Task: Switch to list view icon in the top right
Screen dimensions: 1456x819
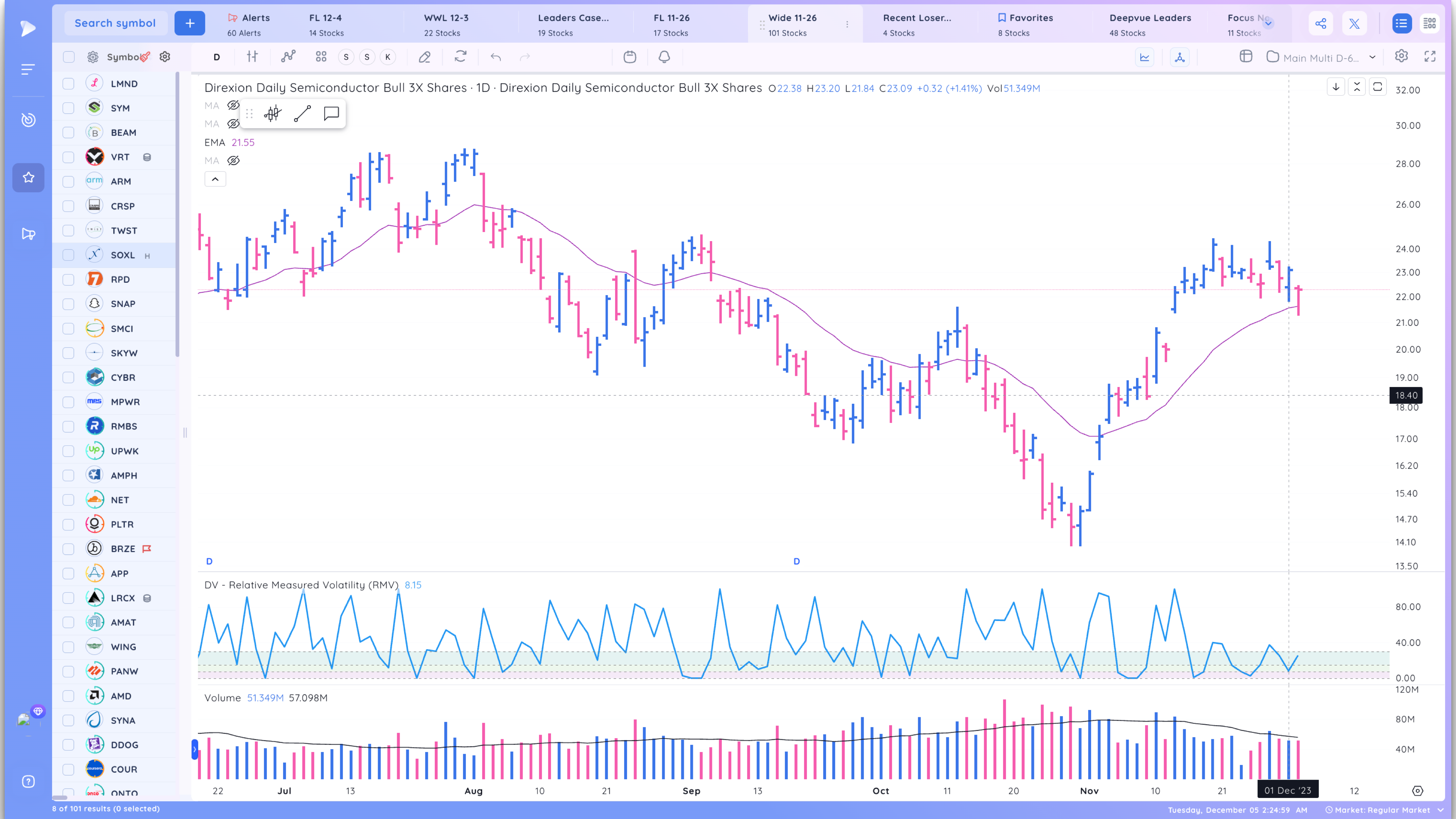Action: click(1401, 23)
